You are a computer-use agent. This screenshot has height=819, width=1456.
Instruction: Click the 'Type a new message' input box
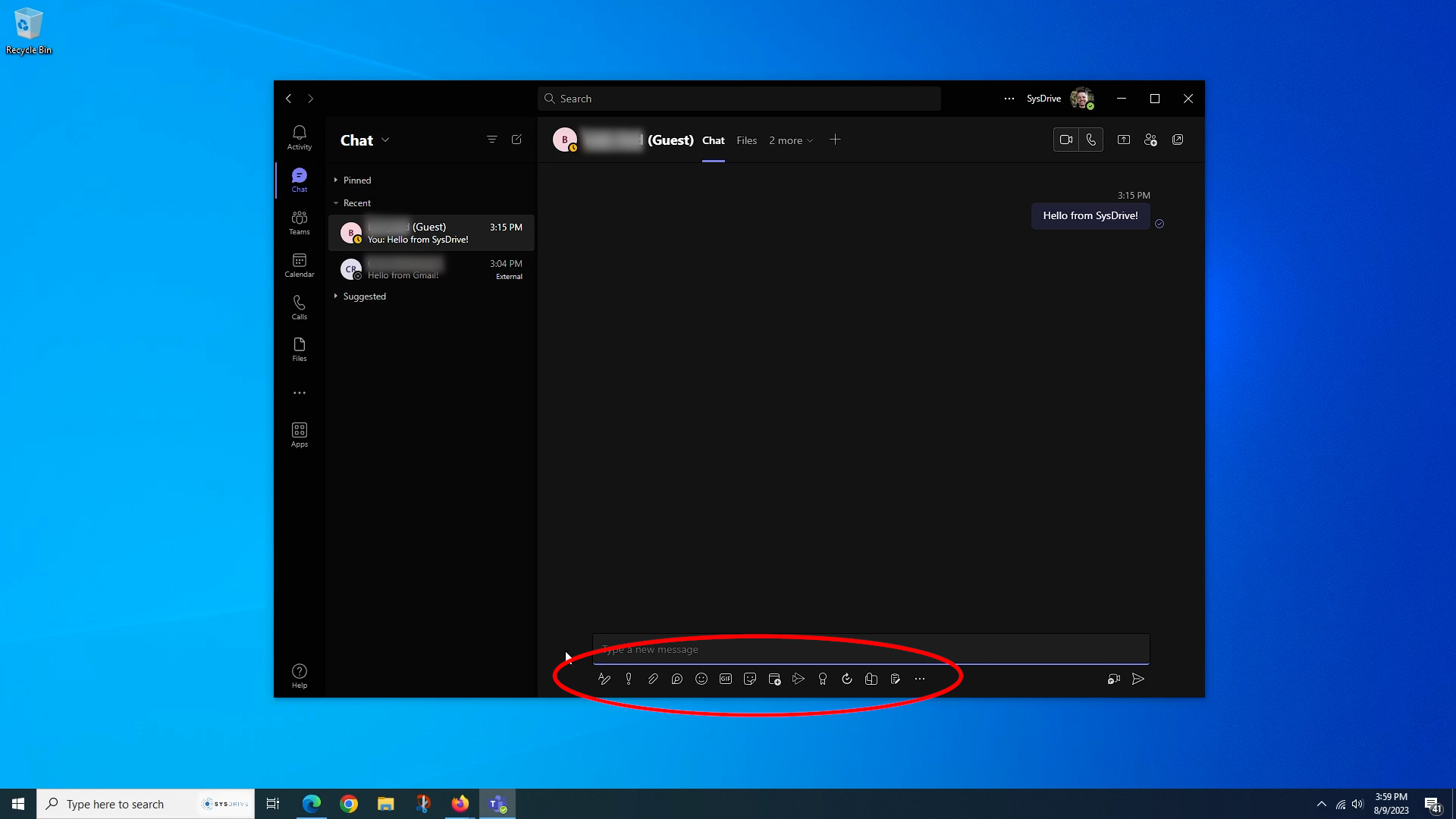[871, 649]
